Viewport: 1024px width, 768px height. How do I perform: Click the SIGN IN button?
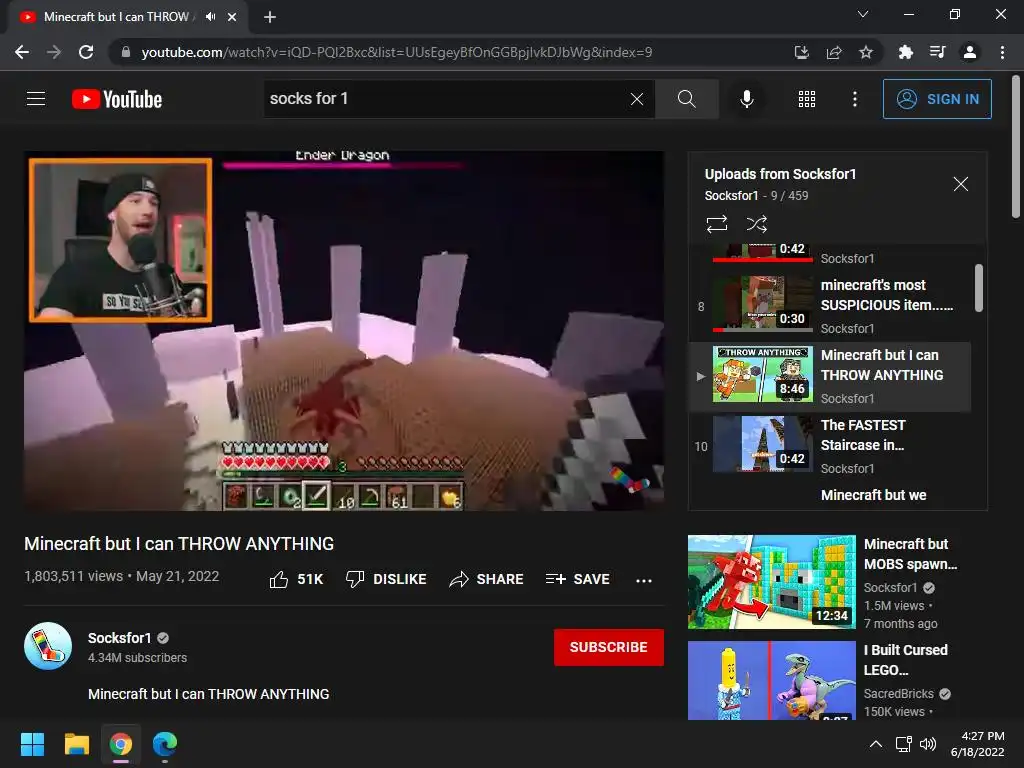pos(936,99)
